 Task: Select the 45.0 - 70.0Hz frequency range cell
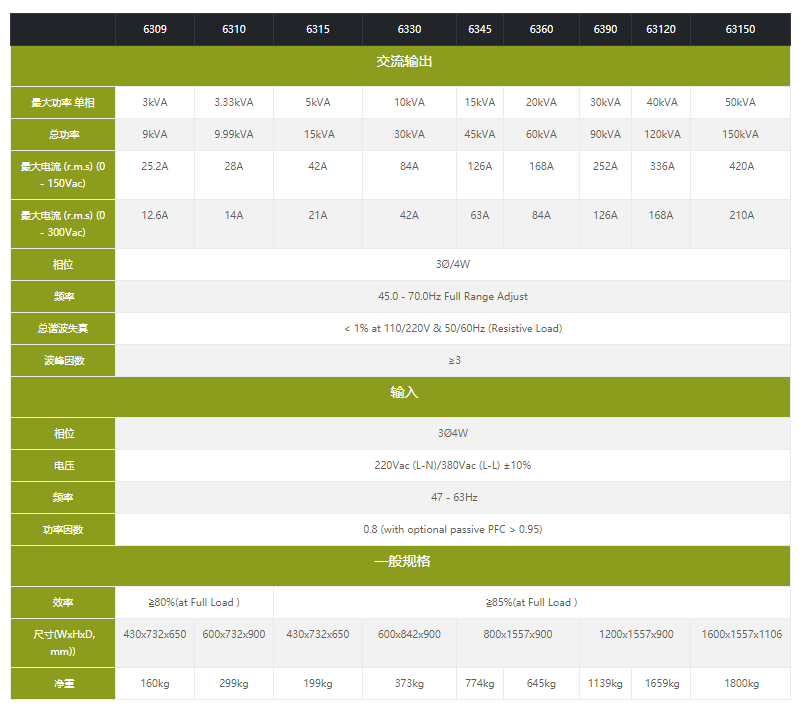click(452, 296)
